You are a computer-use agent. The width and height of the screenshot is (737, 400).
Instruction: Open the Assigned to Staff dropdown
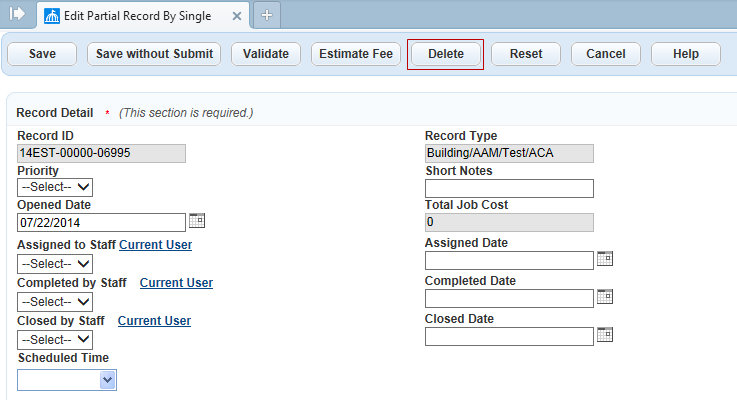pyautogui.click(x=55, y=264)
